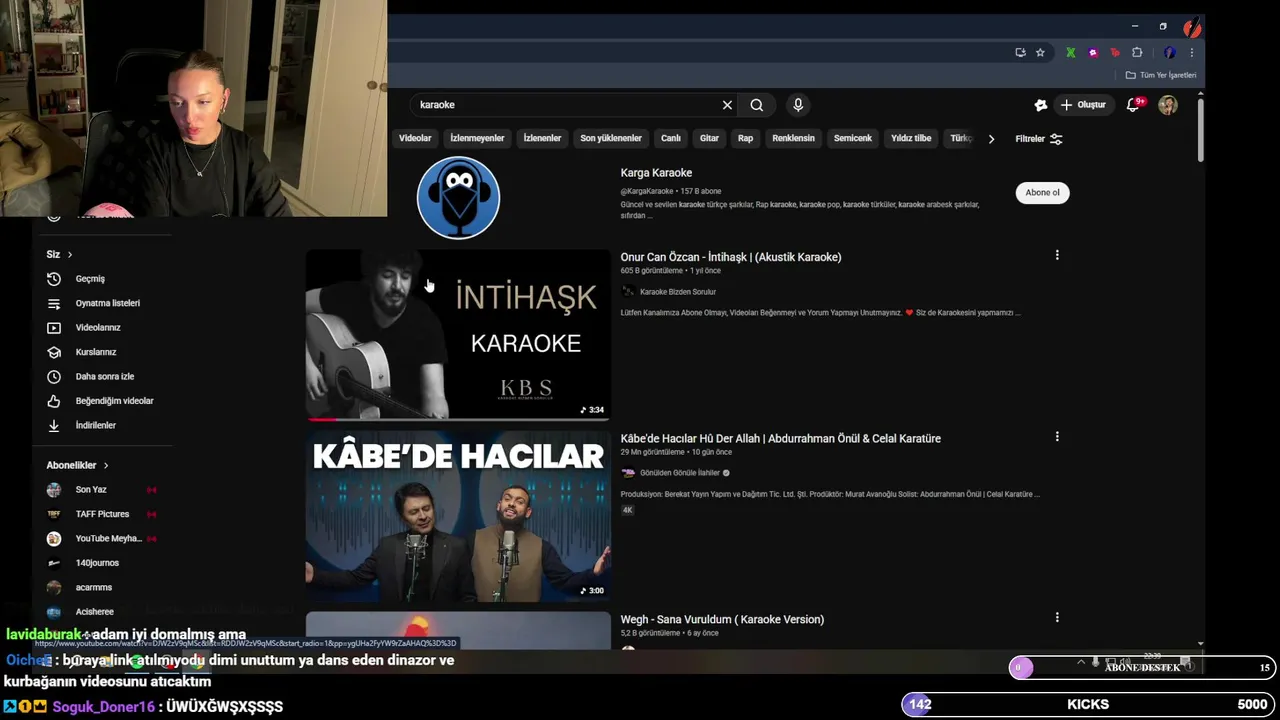Viewport: 1280px width, 720px height.
Task: Select the İzlenenler filter chip
Action: tap(542, 138)
